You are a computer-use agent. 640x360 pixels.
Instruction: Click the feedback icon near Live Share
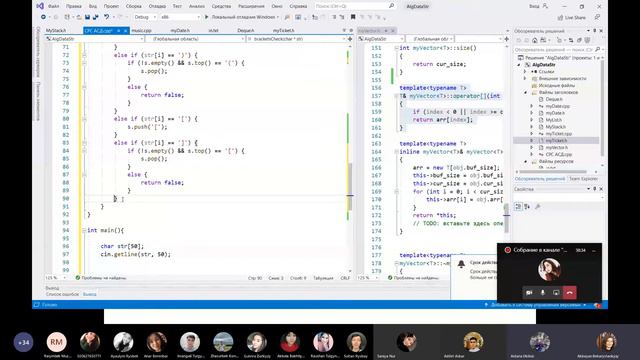click(597, 18)
